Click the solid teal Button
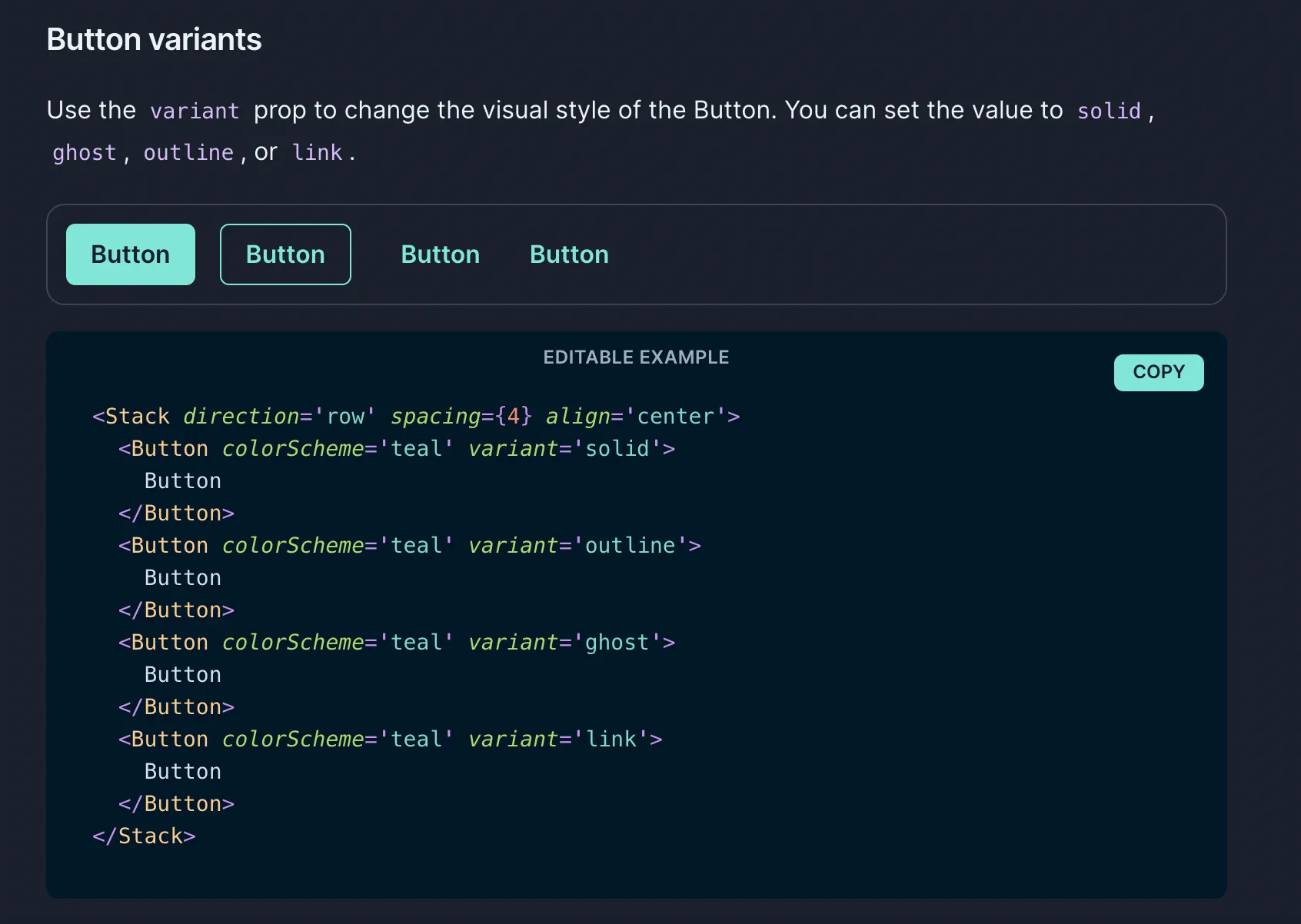 tap(131, 254)
